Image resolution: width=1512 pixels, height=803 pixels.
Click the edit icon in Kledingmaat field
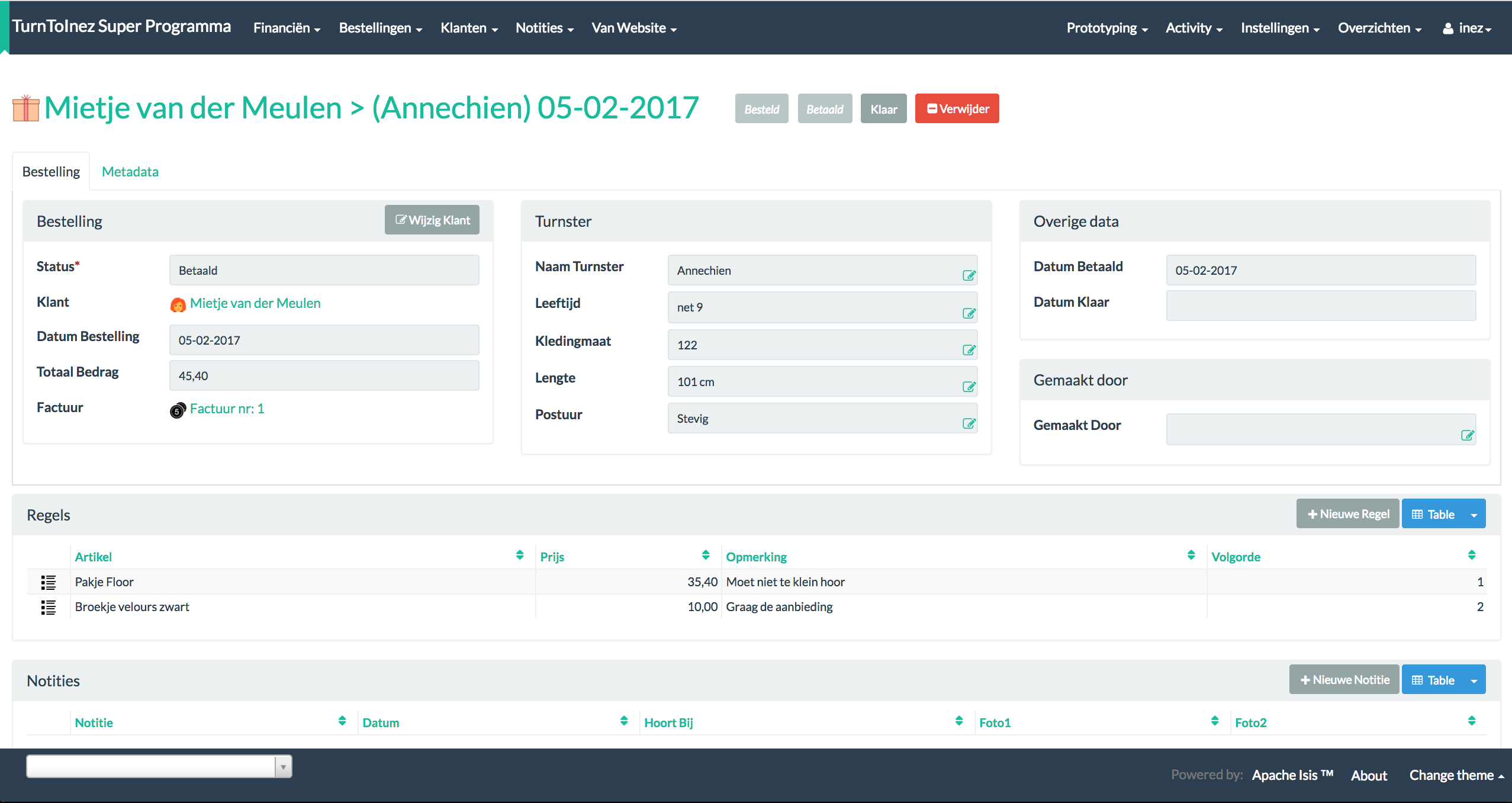(969, 350)
